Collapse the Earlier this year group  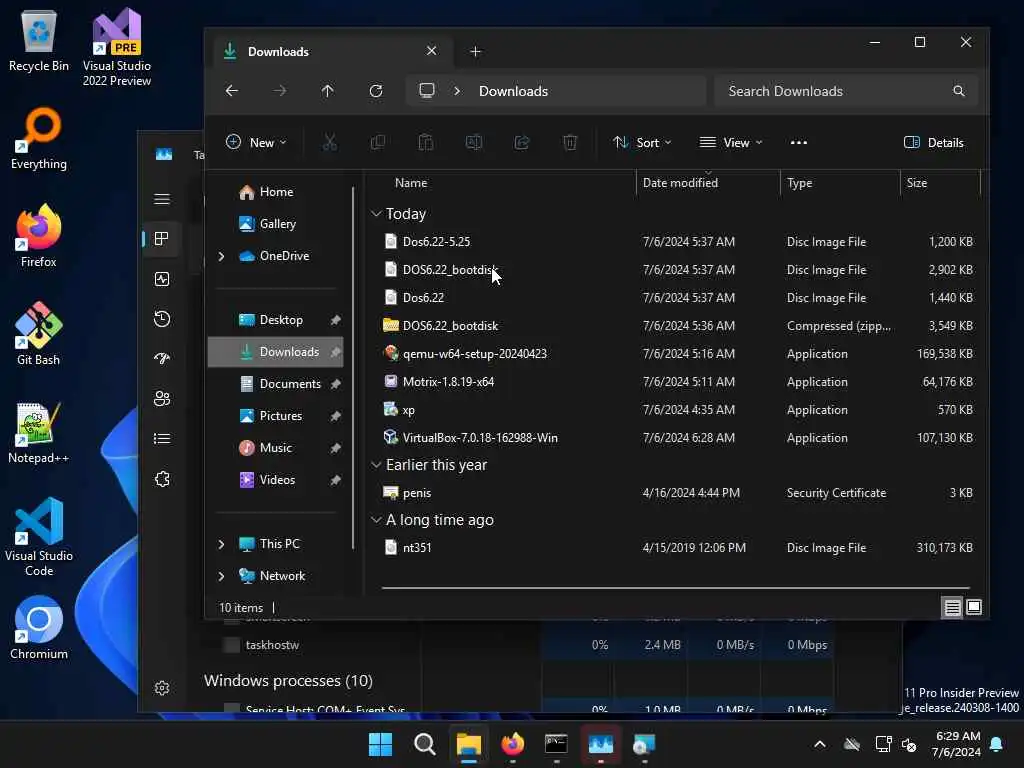point(376,464)
